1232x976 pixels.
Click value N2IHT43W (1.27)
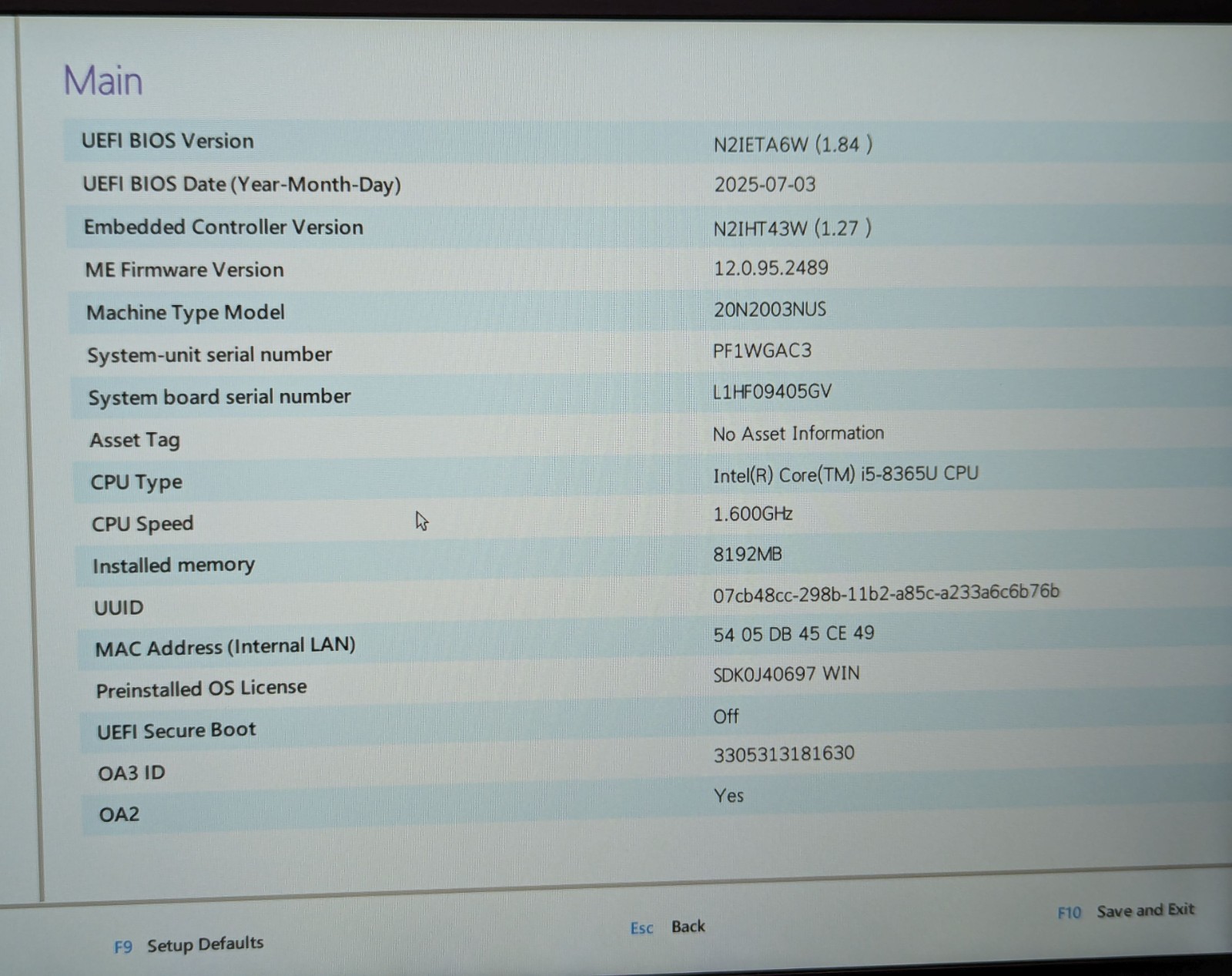tap(792, 228)
